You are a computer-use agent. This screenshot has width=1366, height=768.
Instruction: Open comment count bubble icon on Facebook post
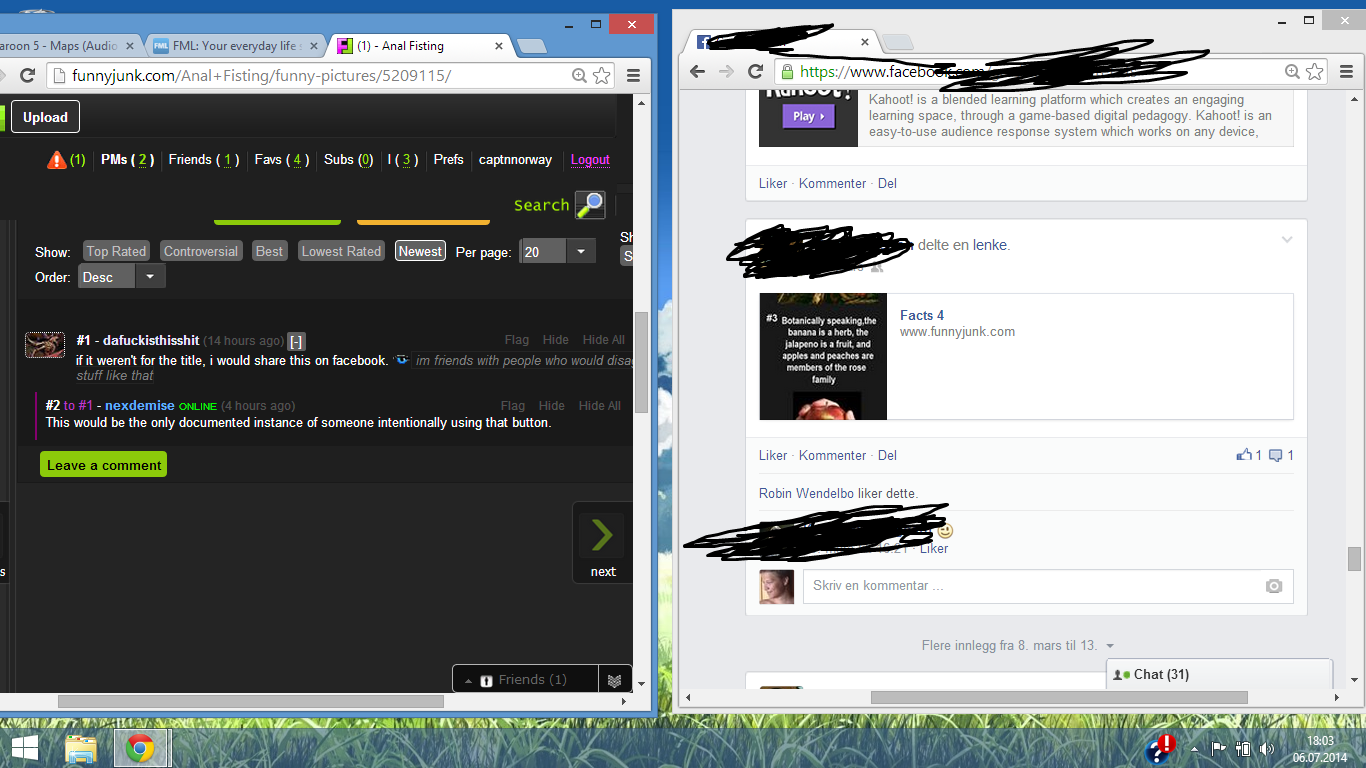point(1275,455)
